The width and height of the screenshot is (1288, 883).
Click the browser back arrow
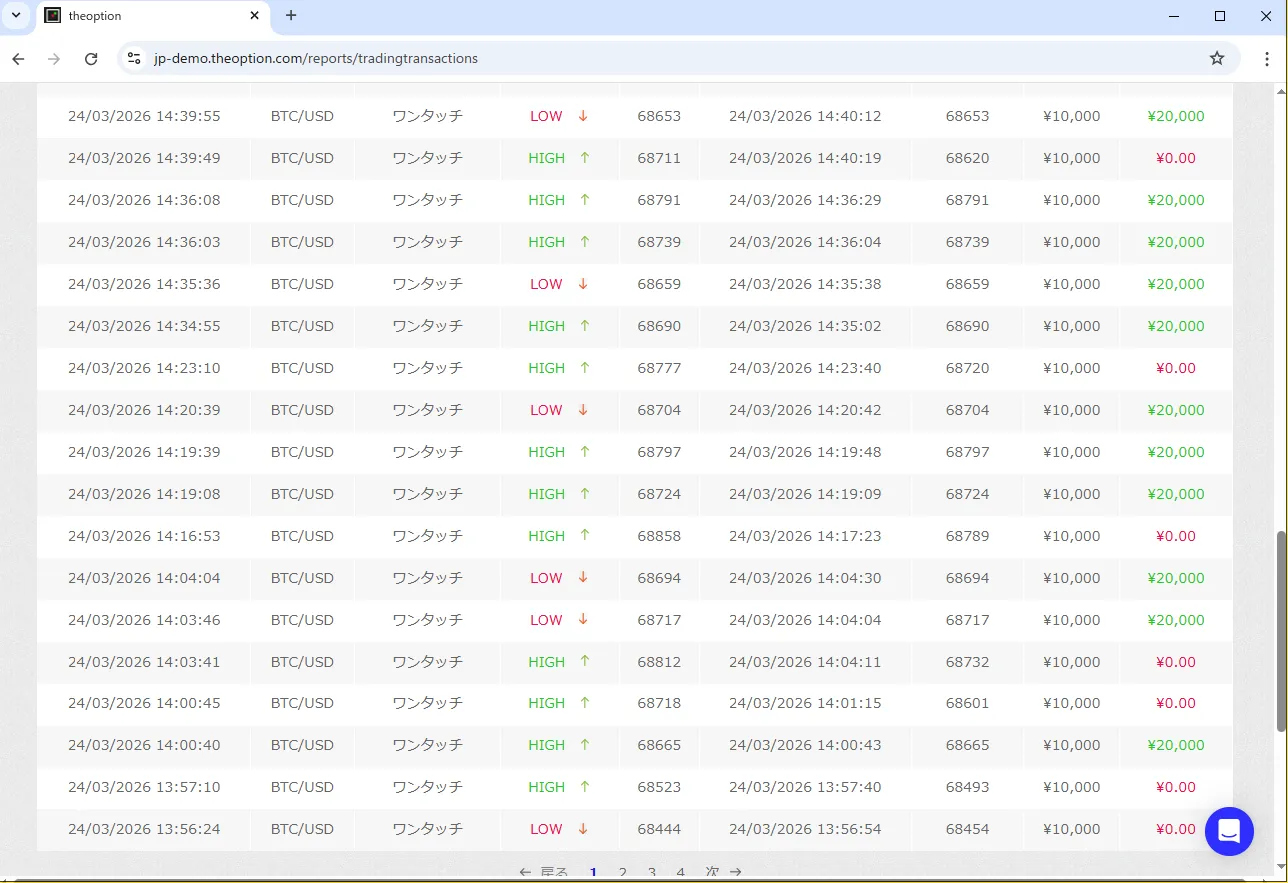[x=18, y=59]
